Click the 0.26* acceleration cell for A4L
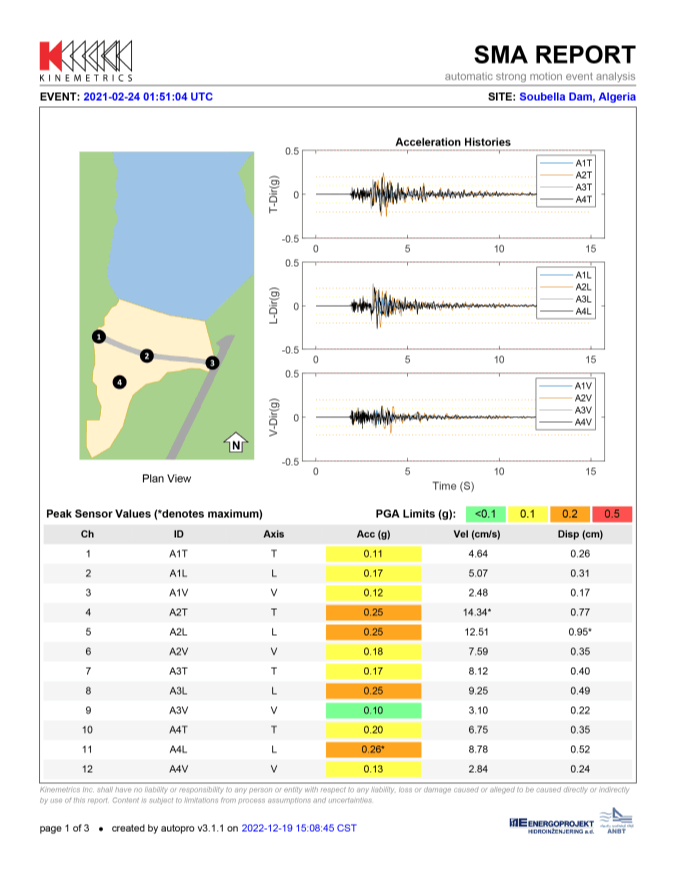The height and width of the screenshot is (875, 675). 374,749
